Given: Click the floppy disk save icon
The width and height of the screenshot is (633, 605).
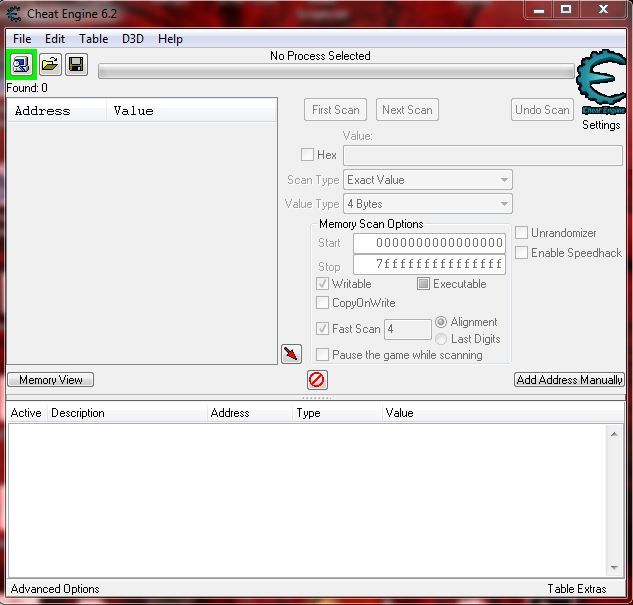Looking at the screenshot, I should [x=76, y=64].
